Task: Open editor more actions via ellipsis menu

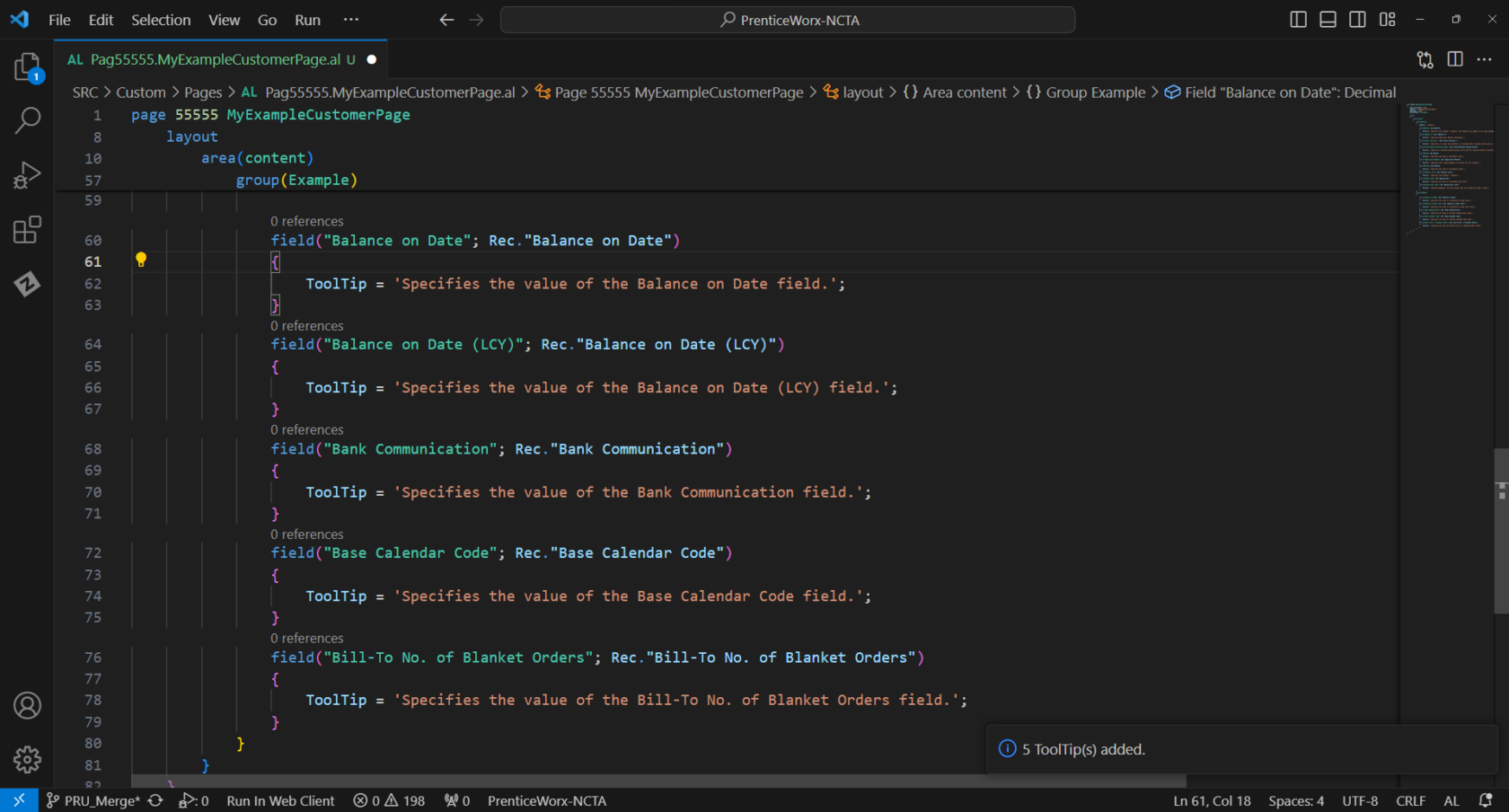Action: (1486, 59)
